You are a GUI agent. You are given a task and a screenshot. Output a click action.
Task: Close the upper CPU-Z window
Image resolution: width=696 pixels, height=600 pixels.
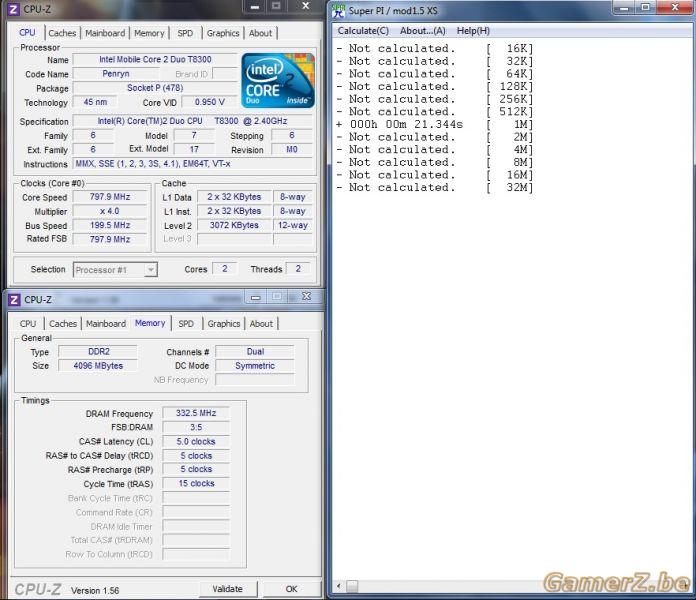pos(305,6)
